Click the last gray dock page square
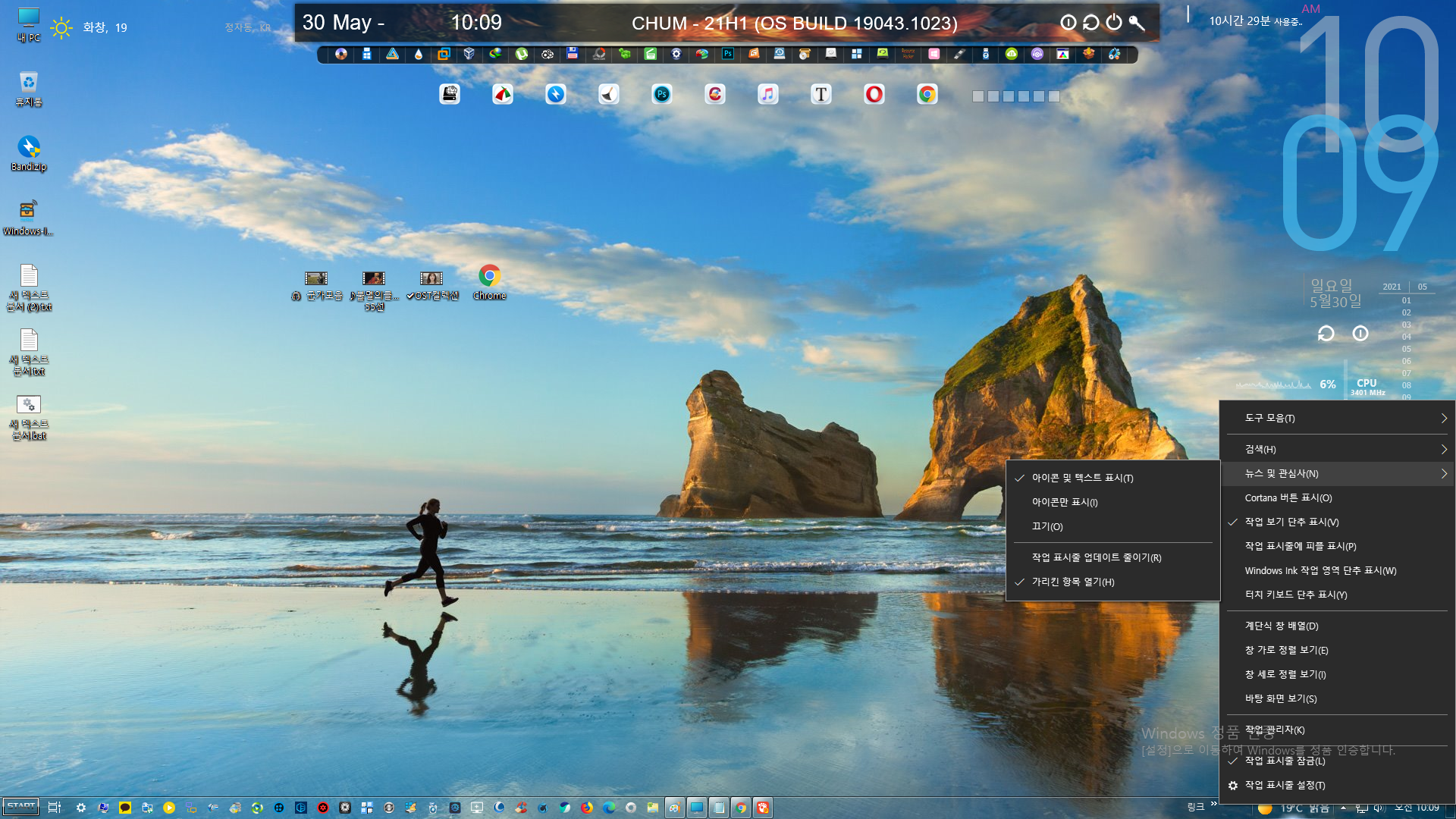 [1054, 96]
